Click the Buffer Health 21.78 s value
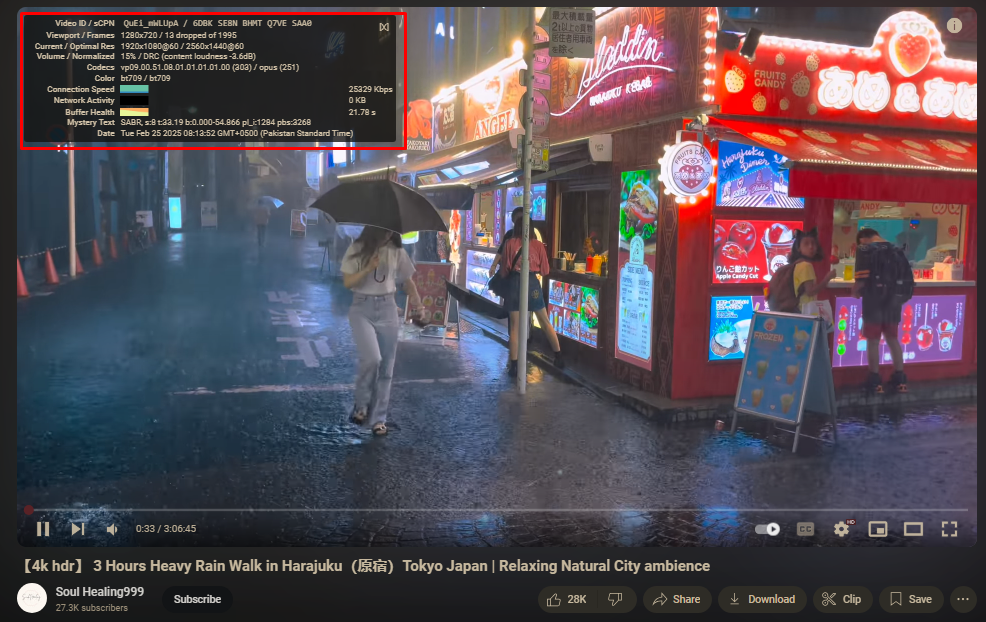Viewport: 986px width, 622px height. click(x=362, y=112)
